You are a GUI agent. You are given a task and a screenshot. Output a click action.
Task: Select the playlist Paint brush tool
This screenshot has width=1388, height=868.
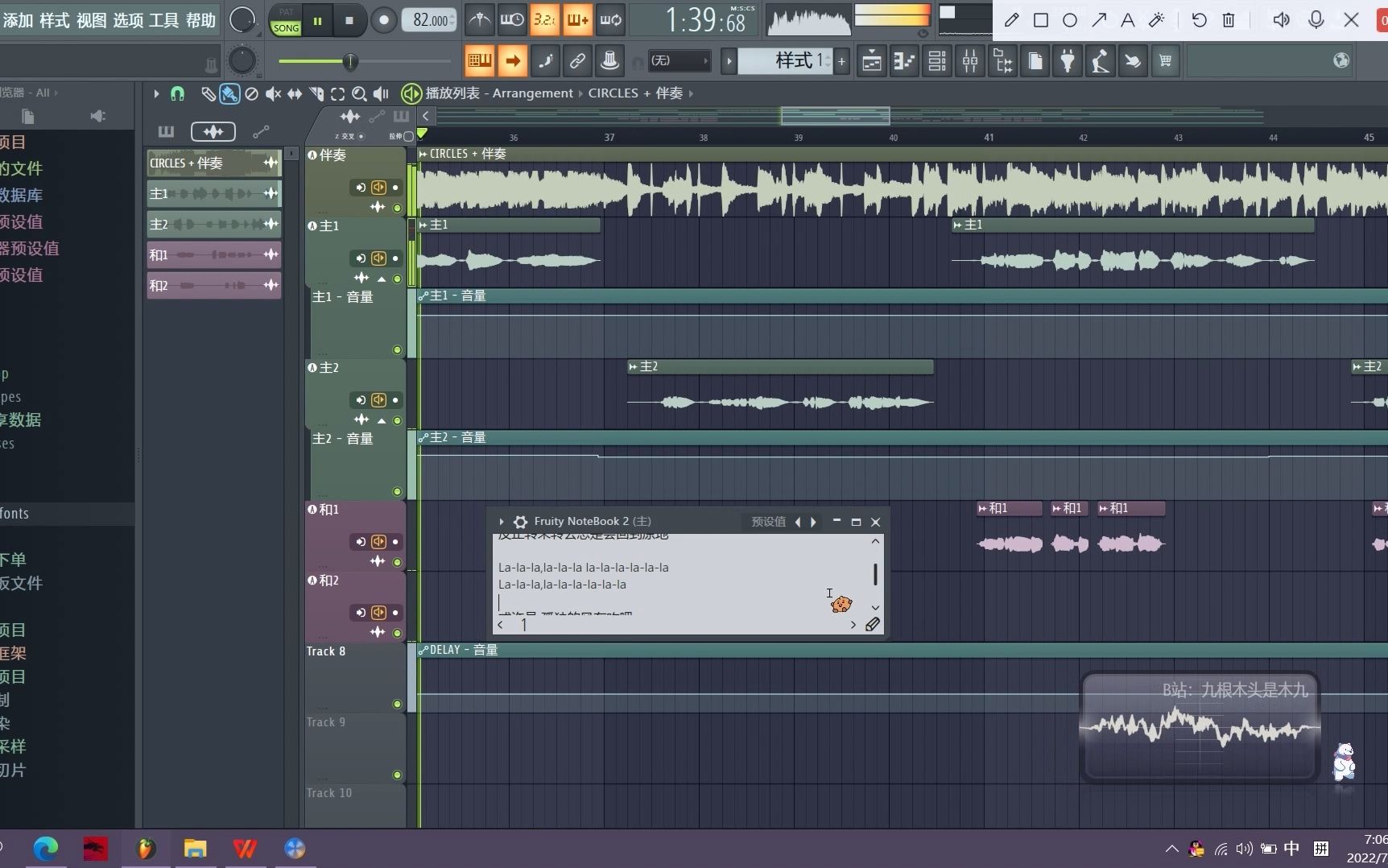pos(229,94)
